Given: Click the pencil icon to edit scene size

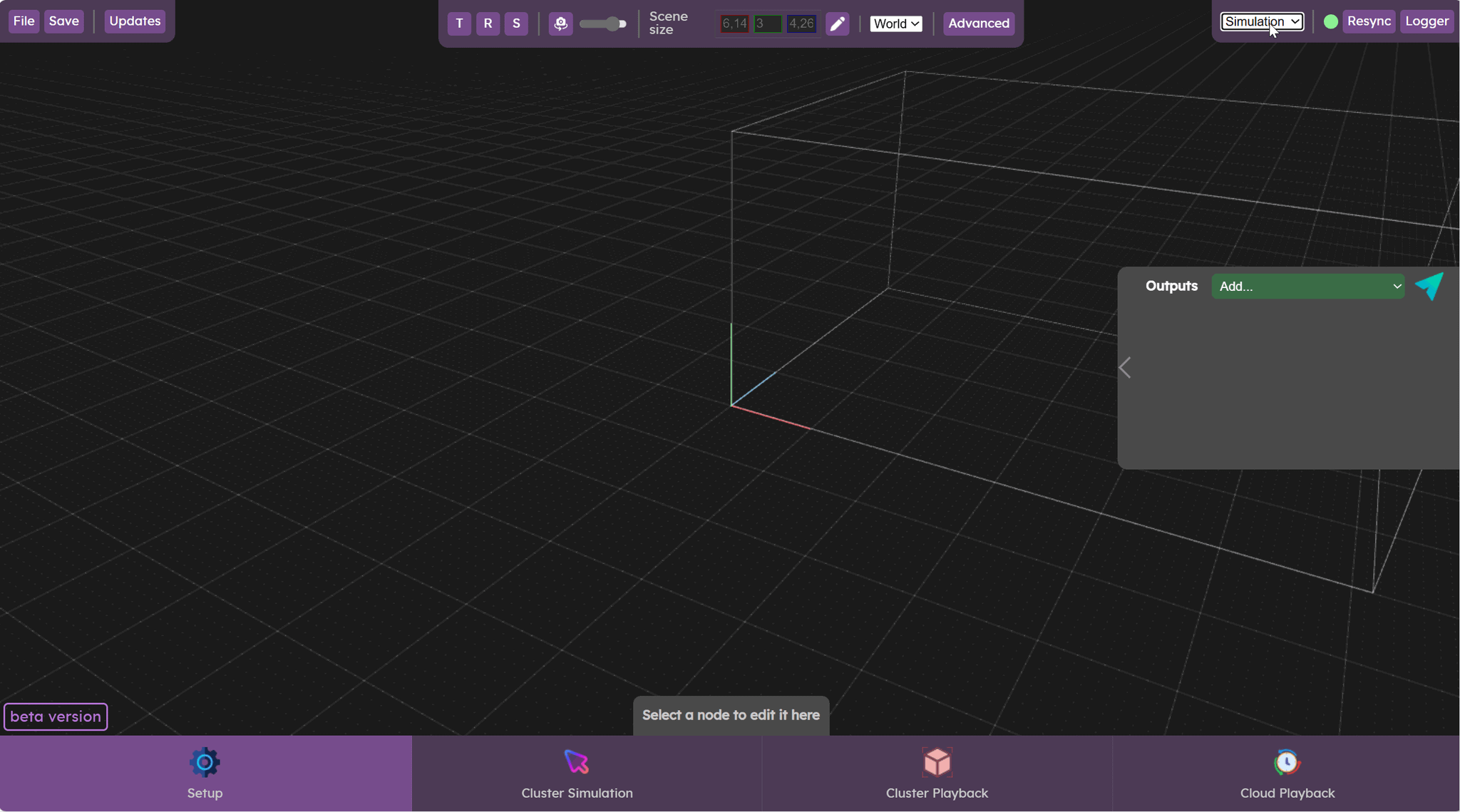Looking at the screenshot, I should (x=837, y=24).
